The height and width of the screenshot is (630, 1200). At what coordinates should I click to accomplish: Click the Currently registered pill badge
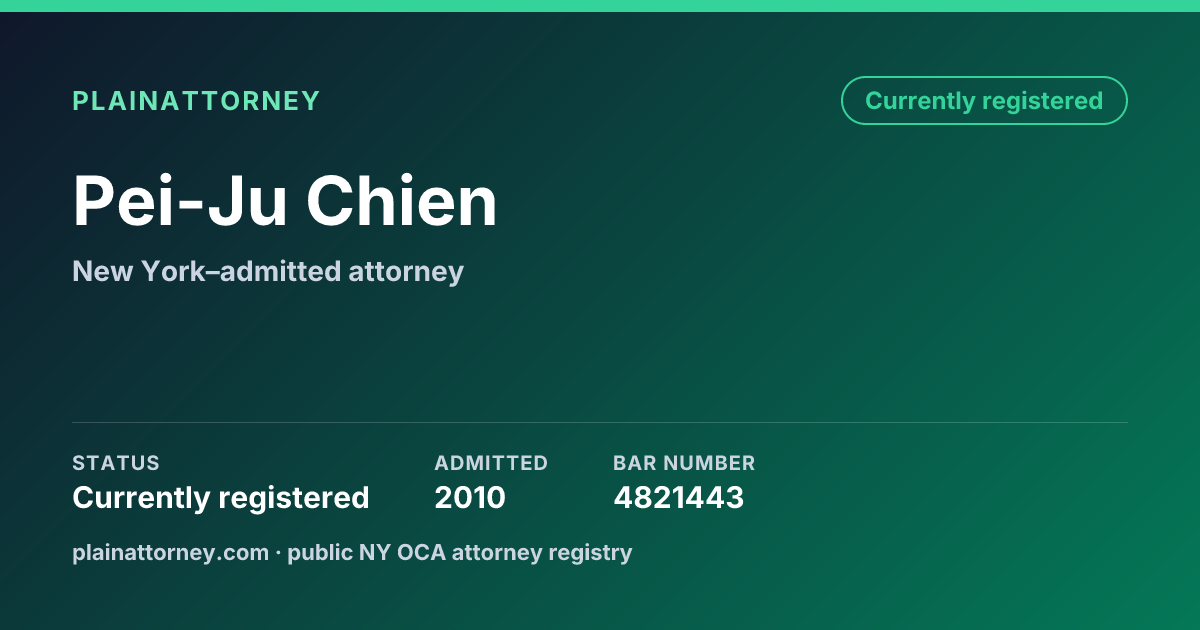pyautogui.click(x=984, y=100)
